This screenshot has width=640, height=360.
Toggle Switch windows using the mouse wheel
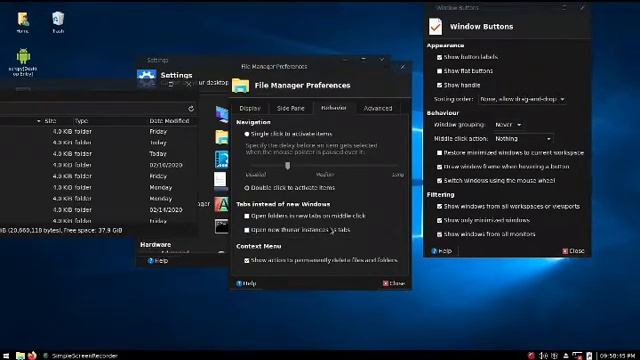(440, 181)
